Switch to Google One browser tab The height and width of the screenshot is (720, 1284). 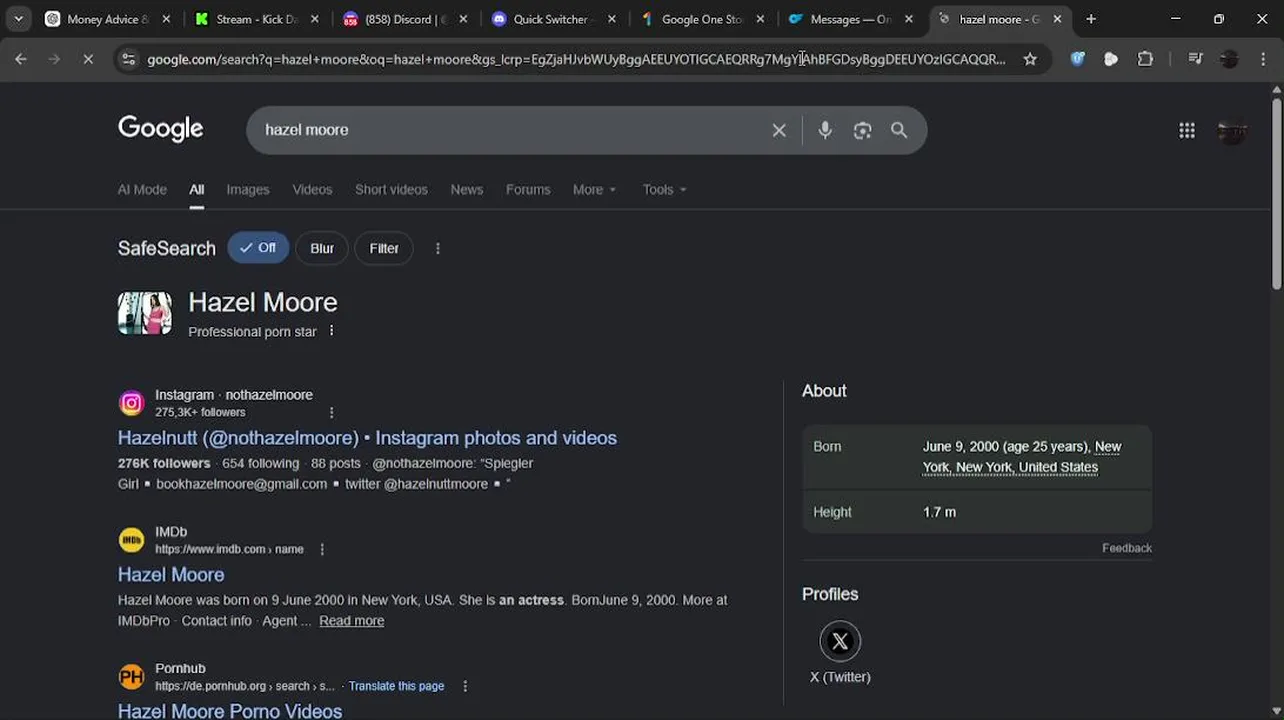click(x=700, y=19)
